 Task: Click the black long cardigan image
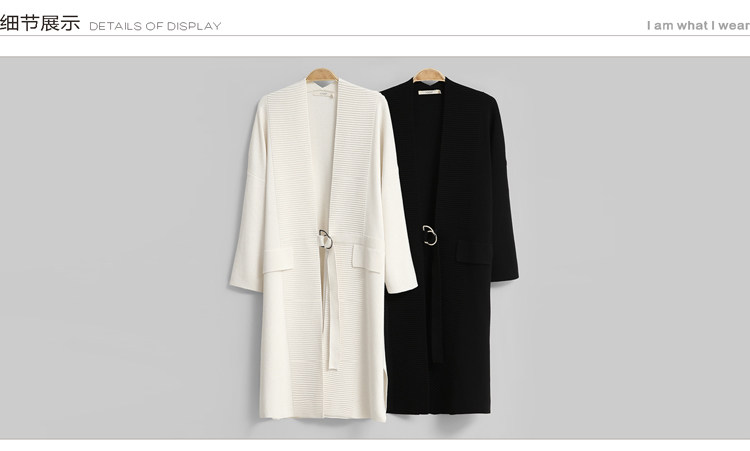(x=452, y=246)
